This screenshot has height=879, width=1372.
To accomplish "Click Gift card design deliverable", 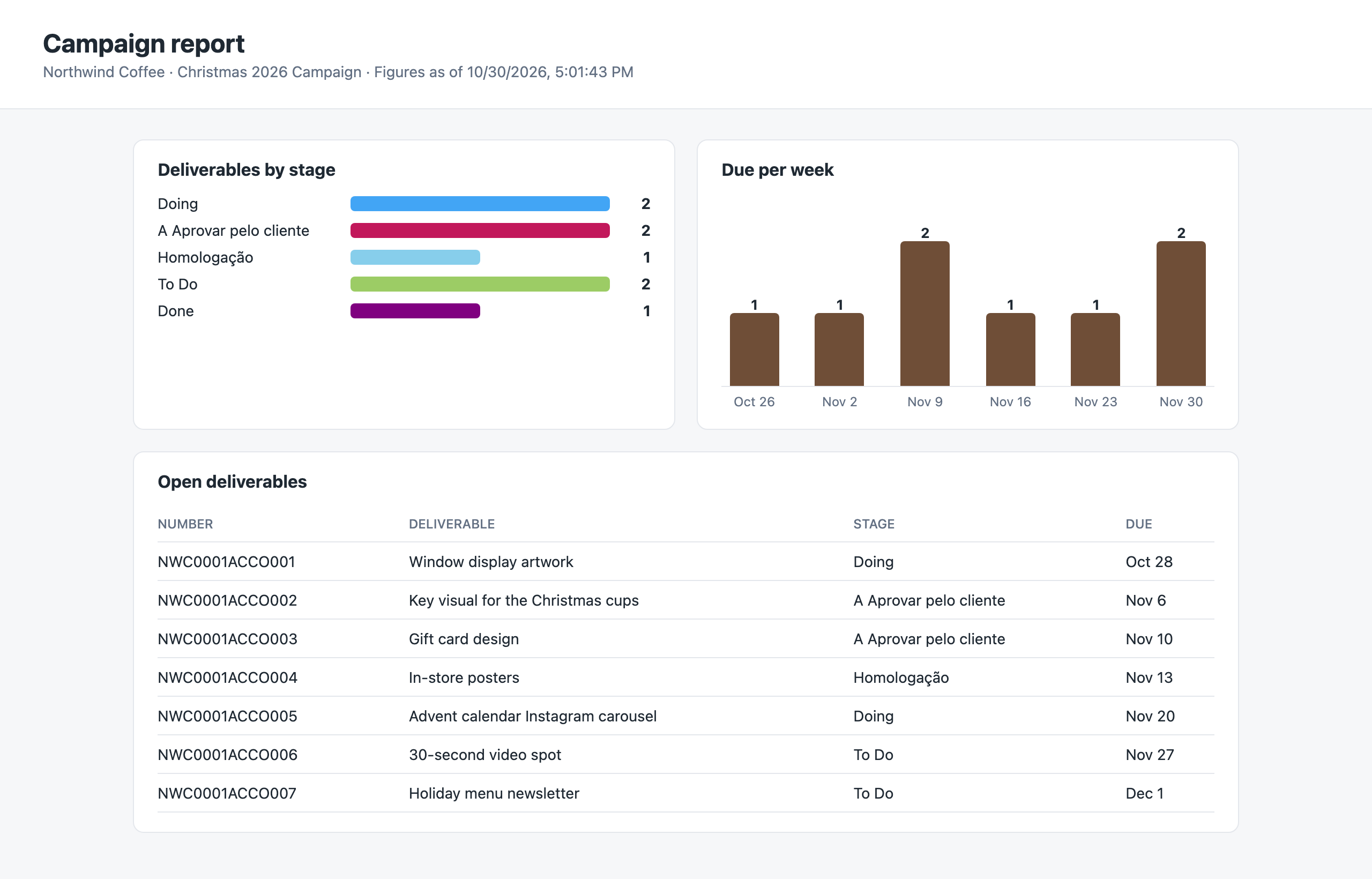I will tap(464, 639).
